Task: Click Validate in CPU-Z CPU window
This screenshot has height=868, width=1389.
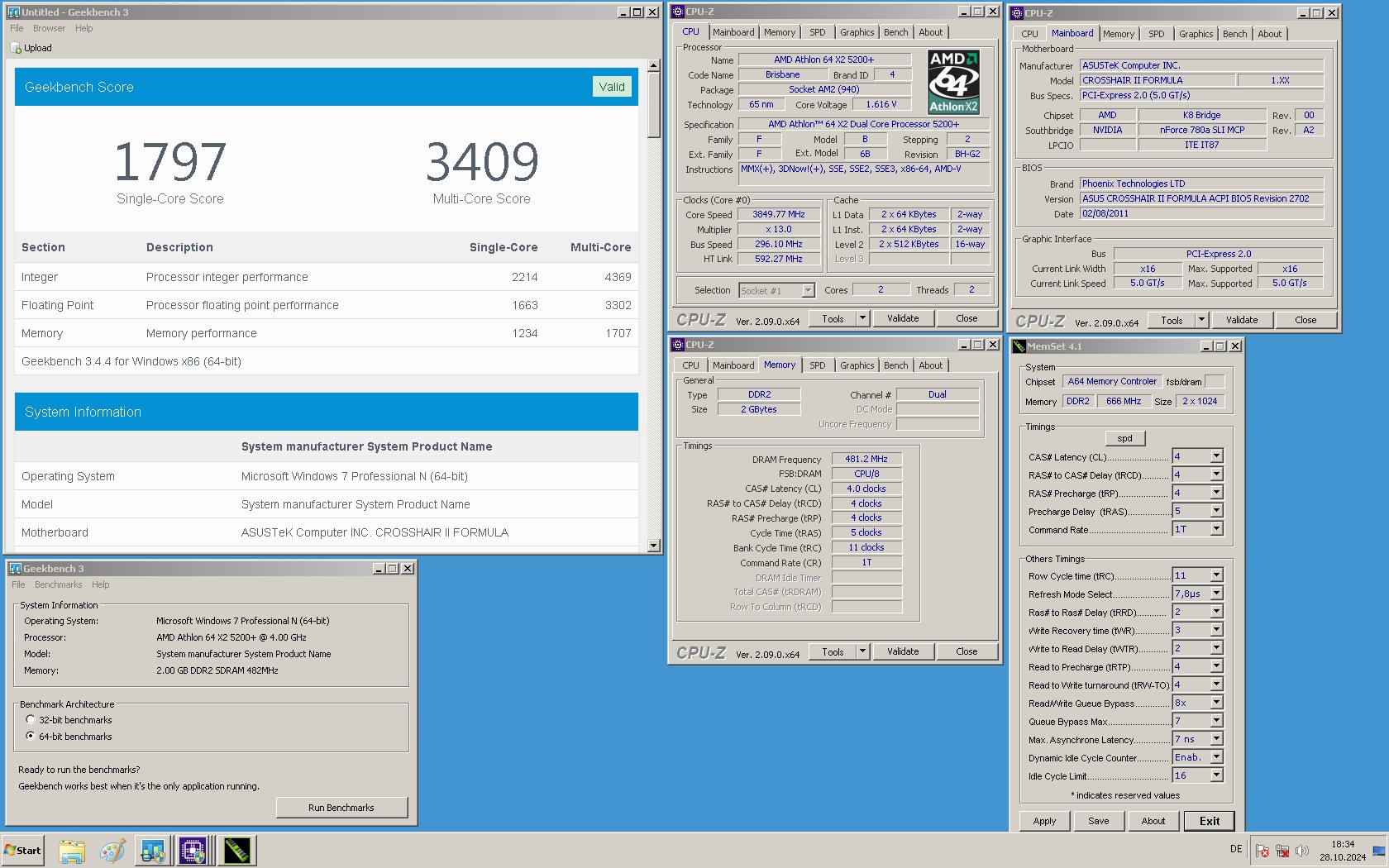Action: point(903,318)
